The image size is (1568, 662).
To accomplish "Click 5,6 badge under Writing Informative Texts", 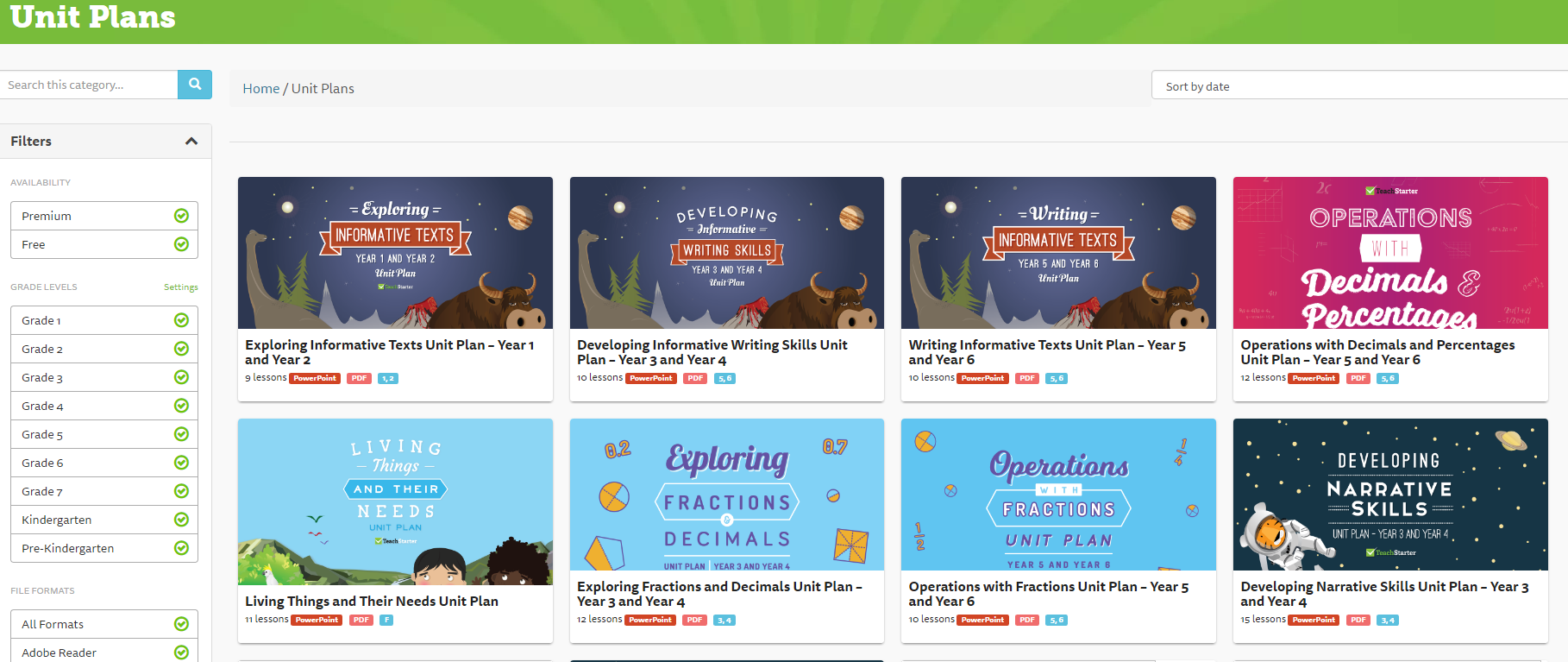I will pyautogui.click(x=1057, y=378).
